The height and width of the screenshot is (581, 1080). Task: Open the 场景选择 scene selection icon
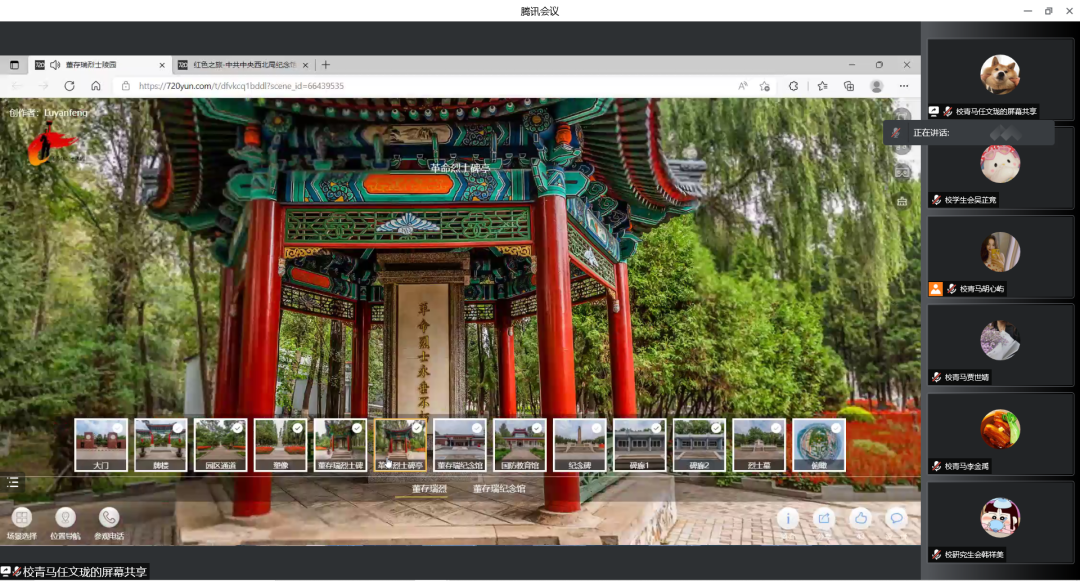[22, 518]
